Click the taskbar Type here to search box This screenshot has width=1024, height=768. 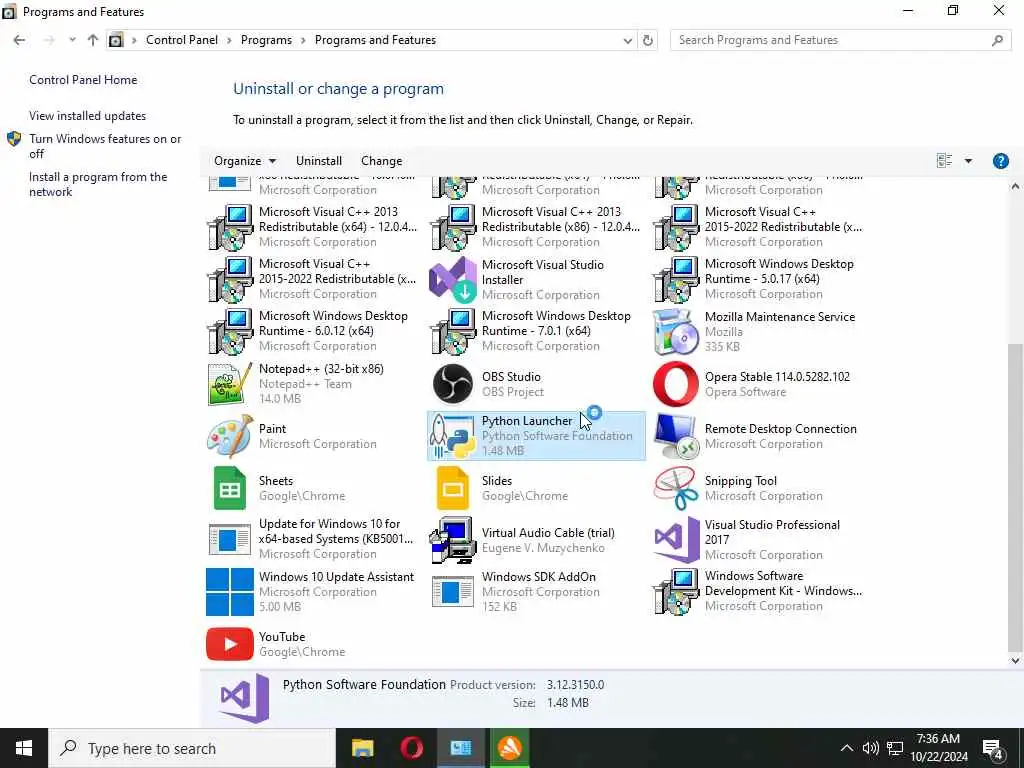192,748
